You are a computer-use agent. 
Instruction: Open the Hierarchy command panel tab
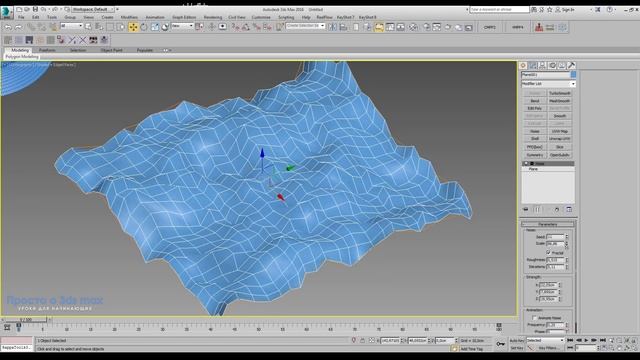(x=542, y=65)
